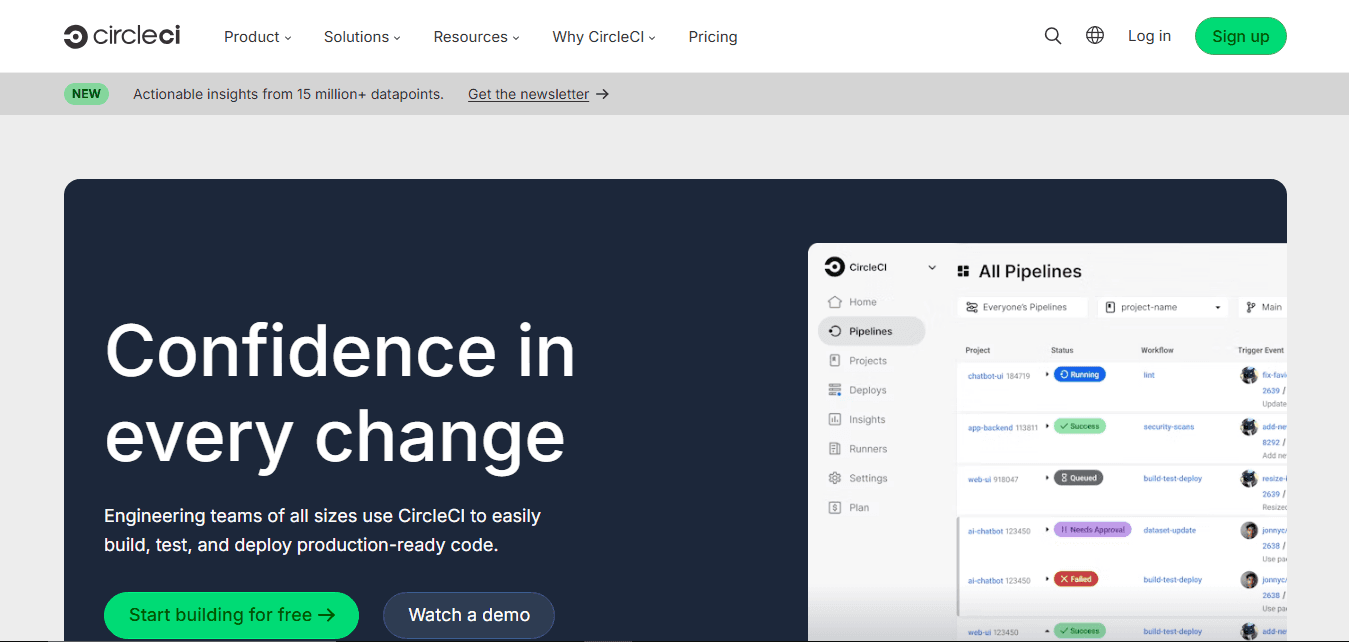This screenshot has height=642, width=1349.
Task: Open Deploys icon in dashboard preview sidebar
Action: [x=835, y=390]
